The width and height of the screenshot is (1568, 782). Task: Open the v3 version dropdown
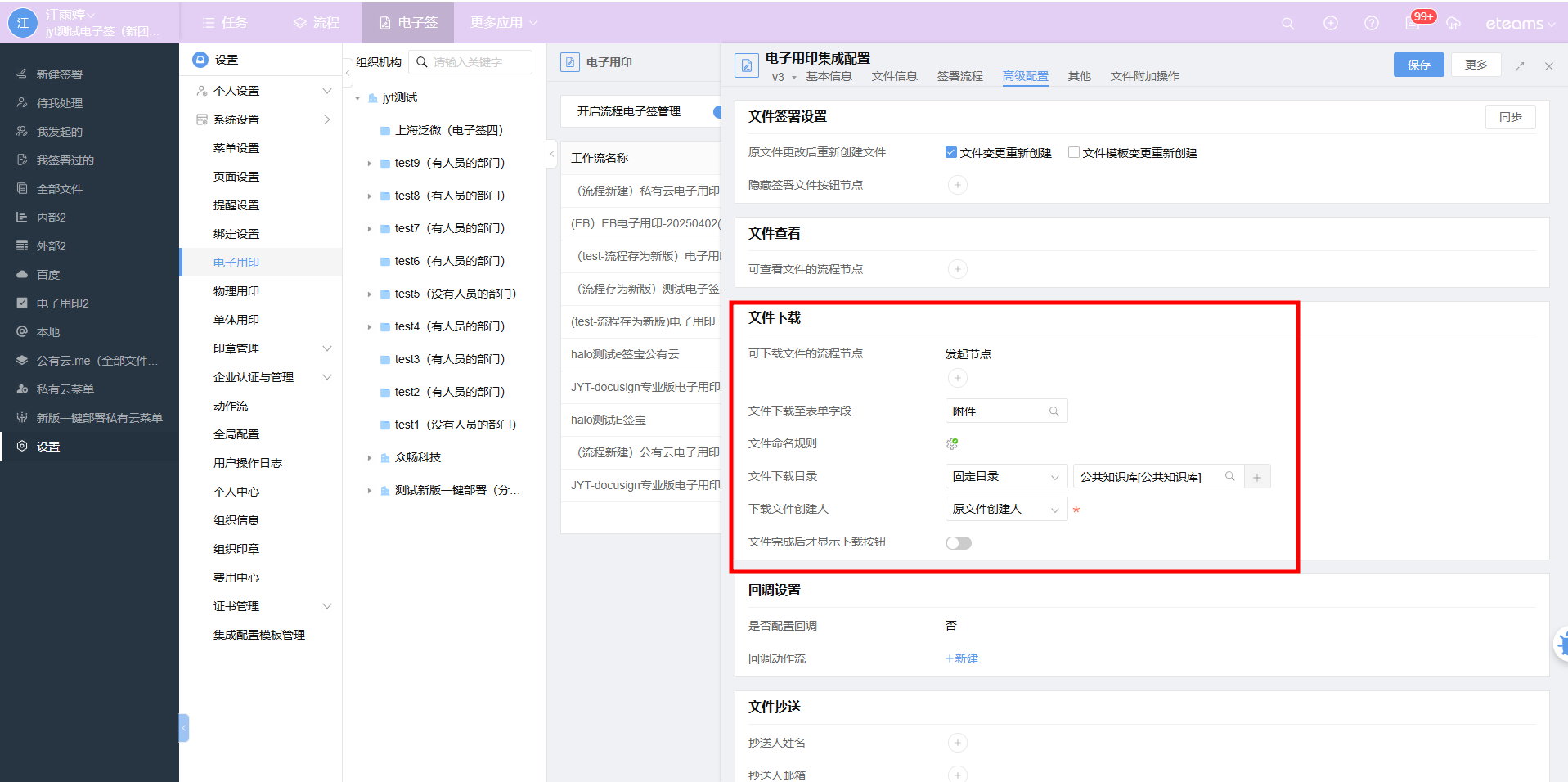[x=784, y=77]
